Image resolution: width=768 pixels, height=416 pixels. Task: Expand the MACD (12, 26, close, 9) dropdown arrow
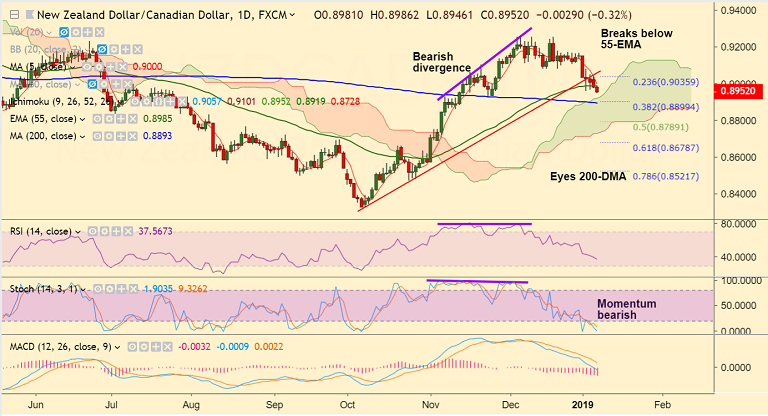(x=118, y=347)
